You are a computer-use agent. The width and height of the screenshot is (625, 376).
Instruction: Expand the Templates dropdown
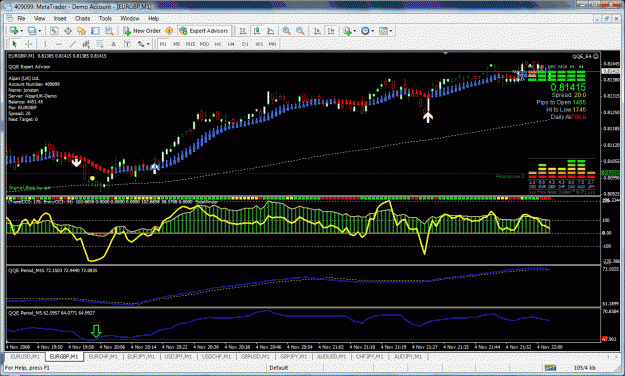point(391,31)
